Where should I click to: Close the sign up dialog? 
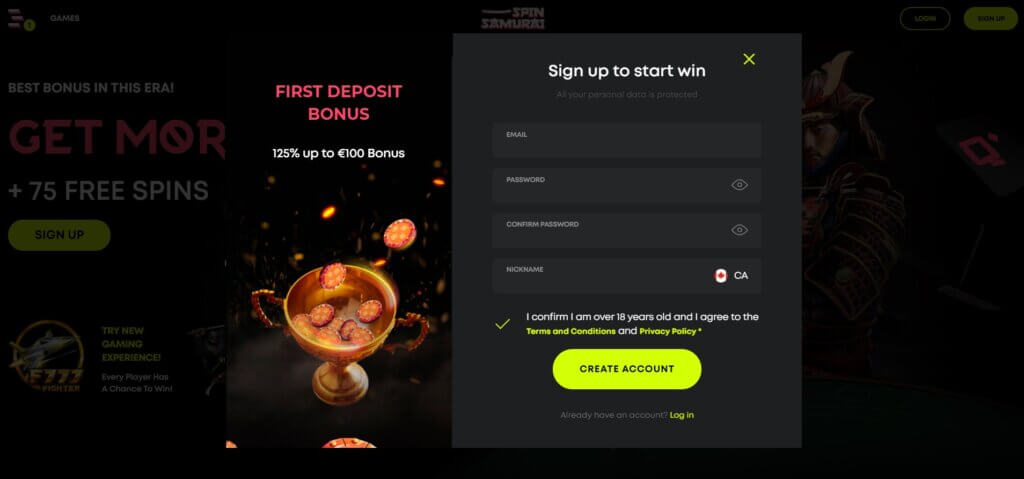pyautogui.click(x=749, y=59)
